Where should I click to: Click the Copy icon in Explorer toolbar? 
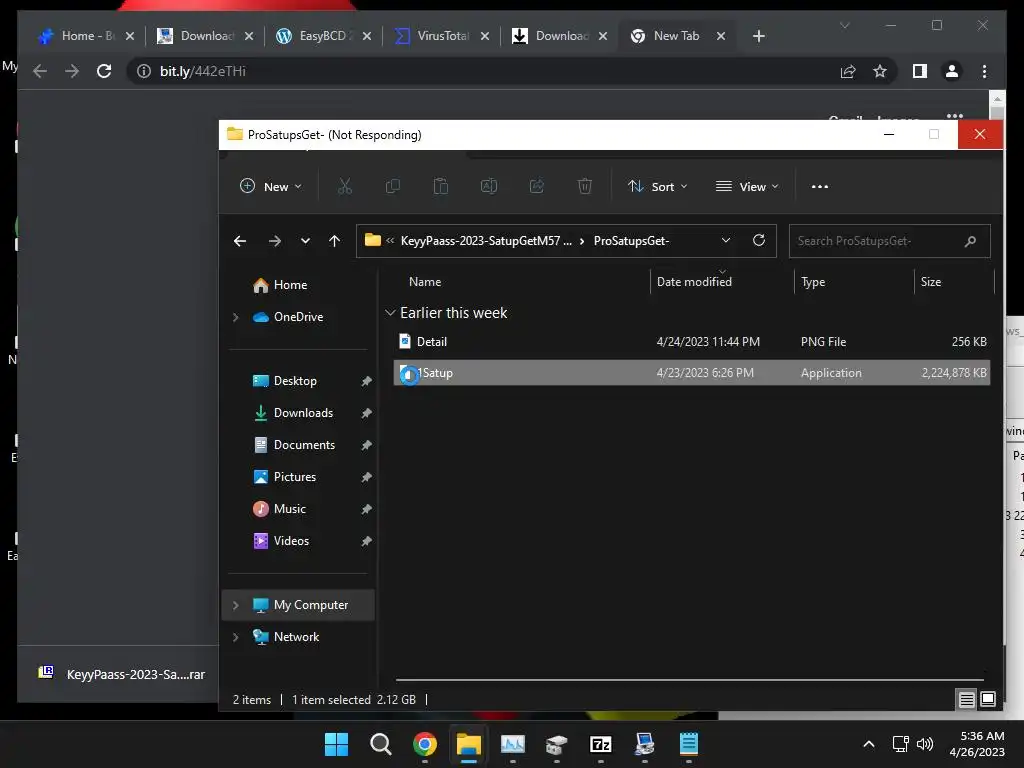click(392, 187)
